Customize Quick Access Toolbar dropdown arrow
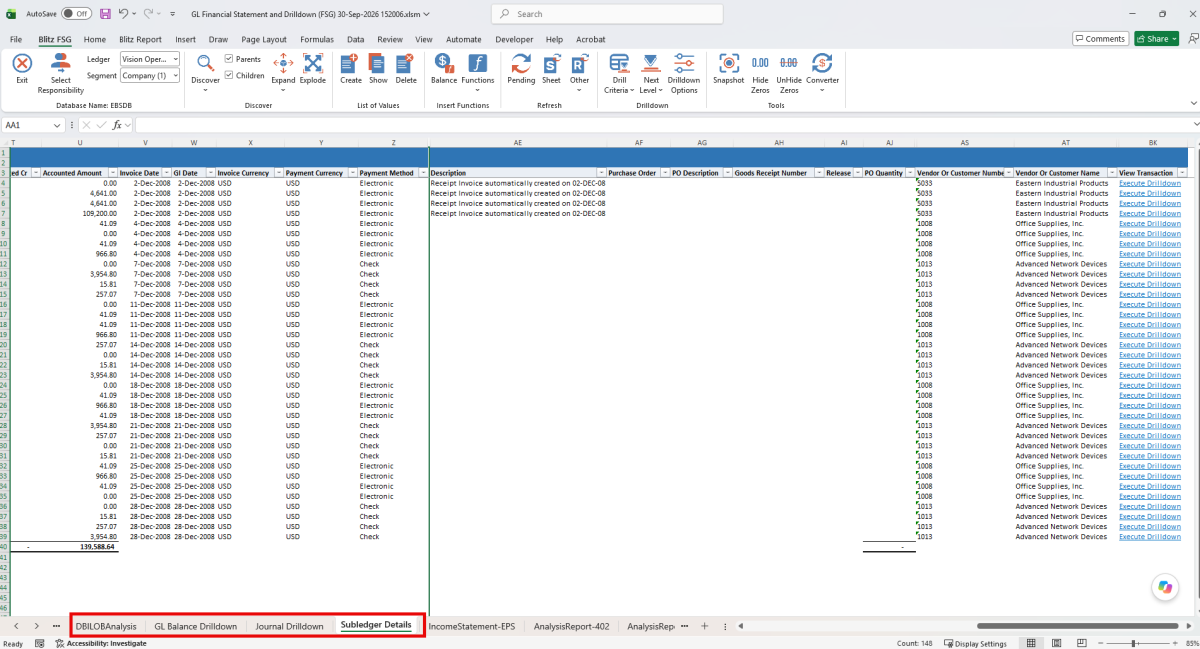Screen dimensions: 1200x649 coord(174,14)
